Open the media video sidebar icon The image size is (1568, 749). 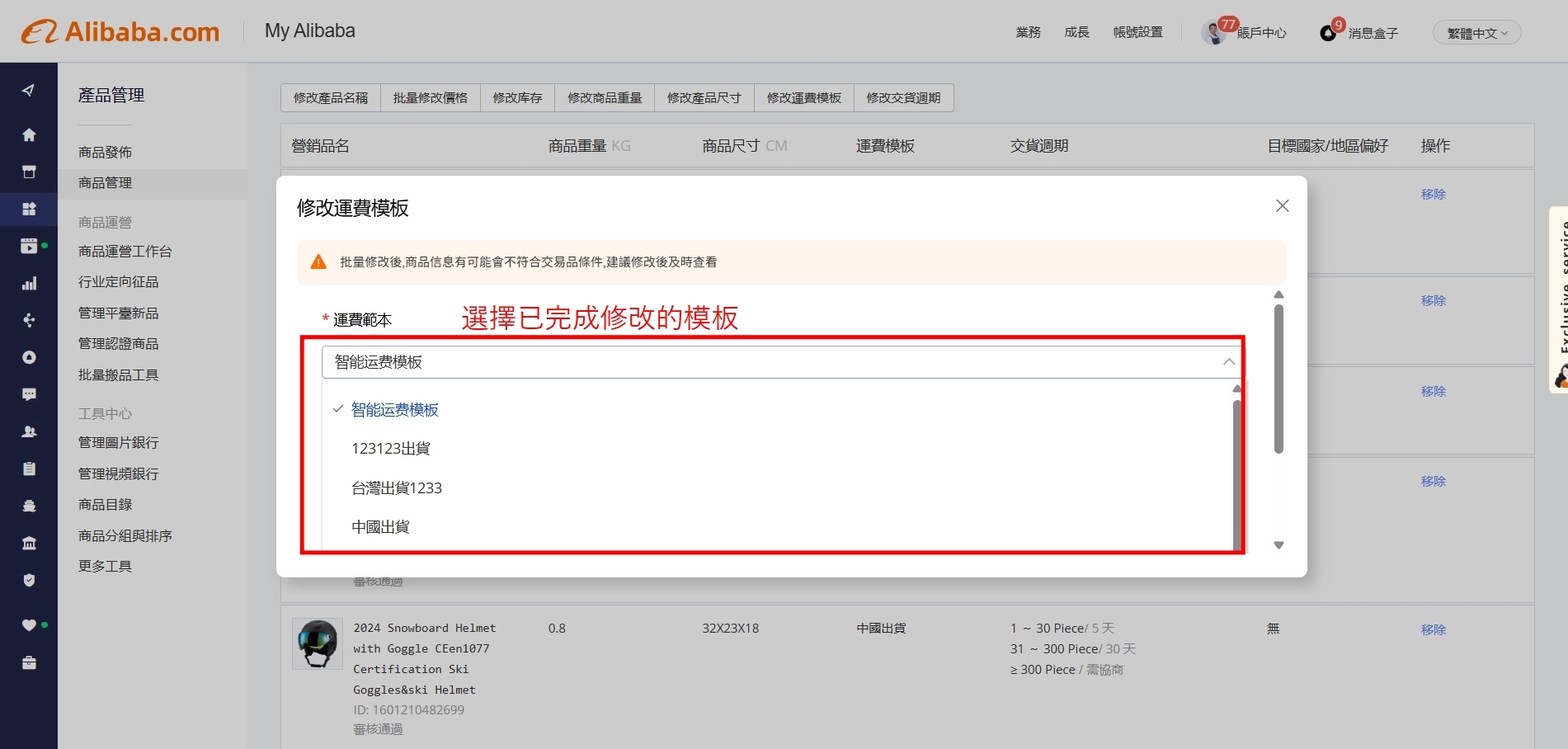[29, 246]
